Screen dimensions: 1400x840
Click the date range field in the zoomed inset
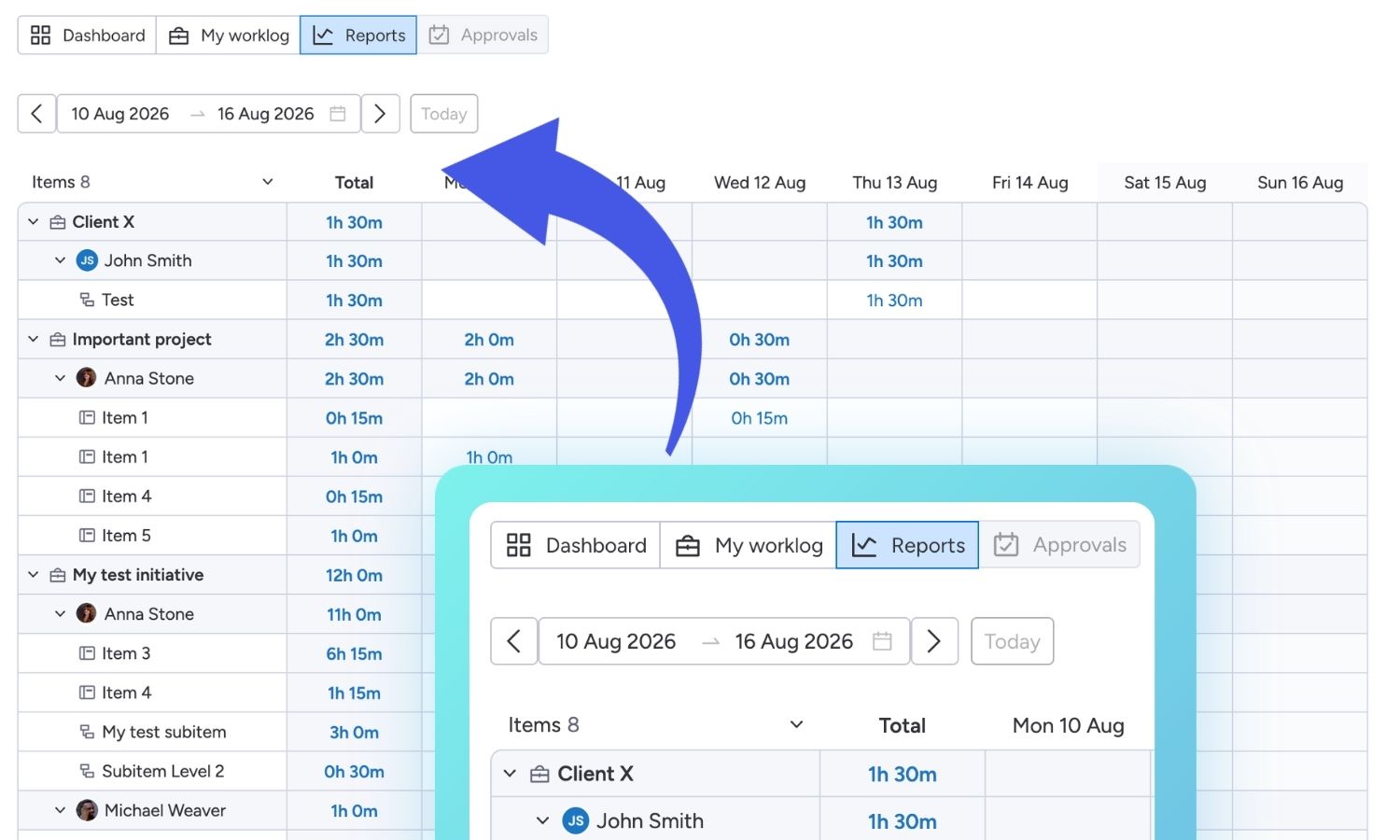[724, 641]
